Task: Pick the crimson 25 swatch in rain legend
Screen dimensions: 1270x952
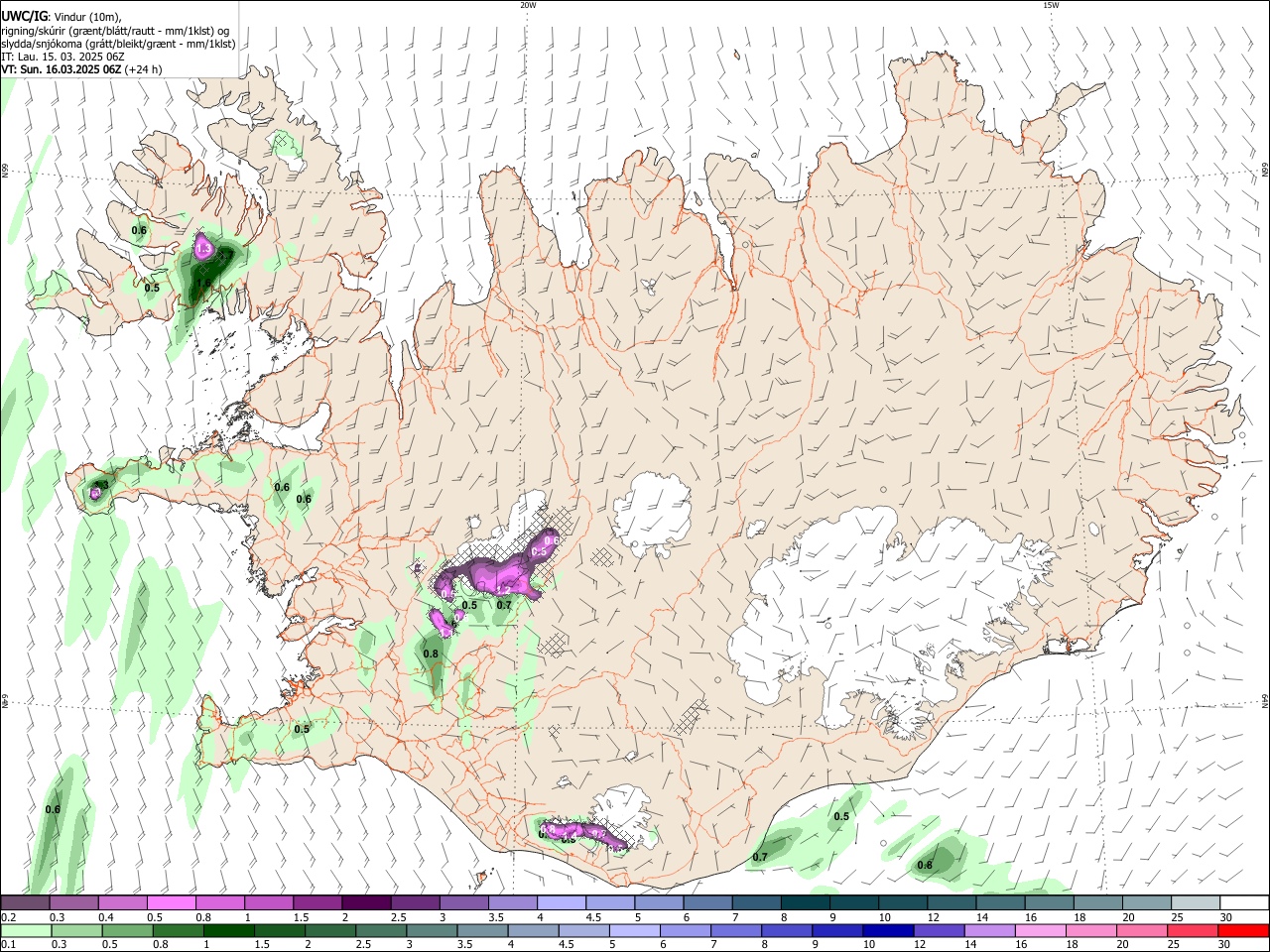Action: click(x=1193, y=930)
